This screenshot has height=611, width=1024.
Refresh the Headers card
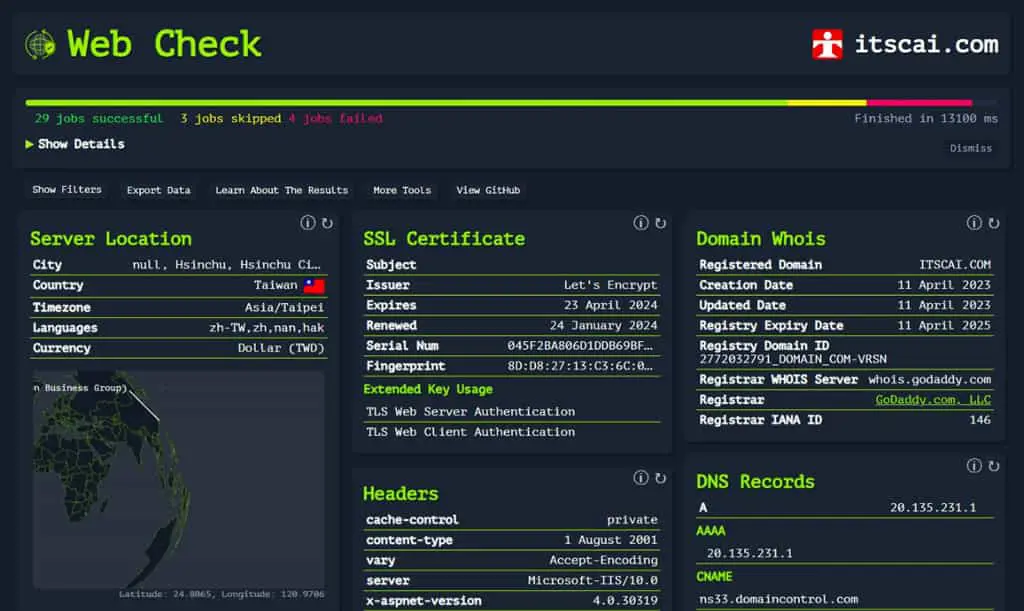click(x=660, y=478)
